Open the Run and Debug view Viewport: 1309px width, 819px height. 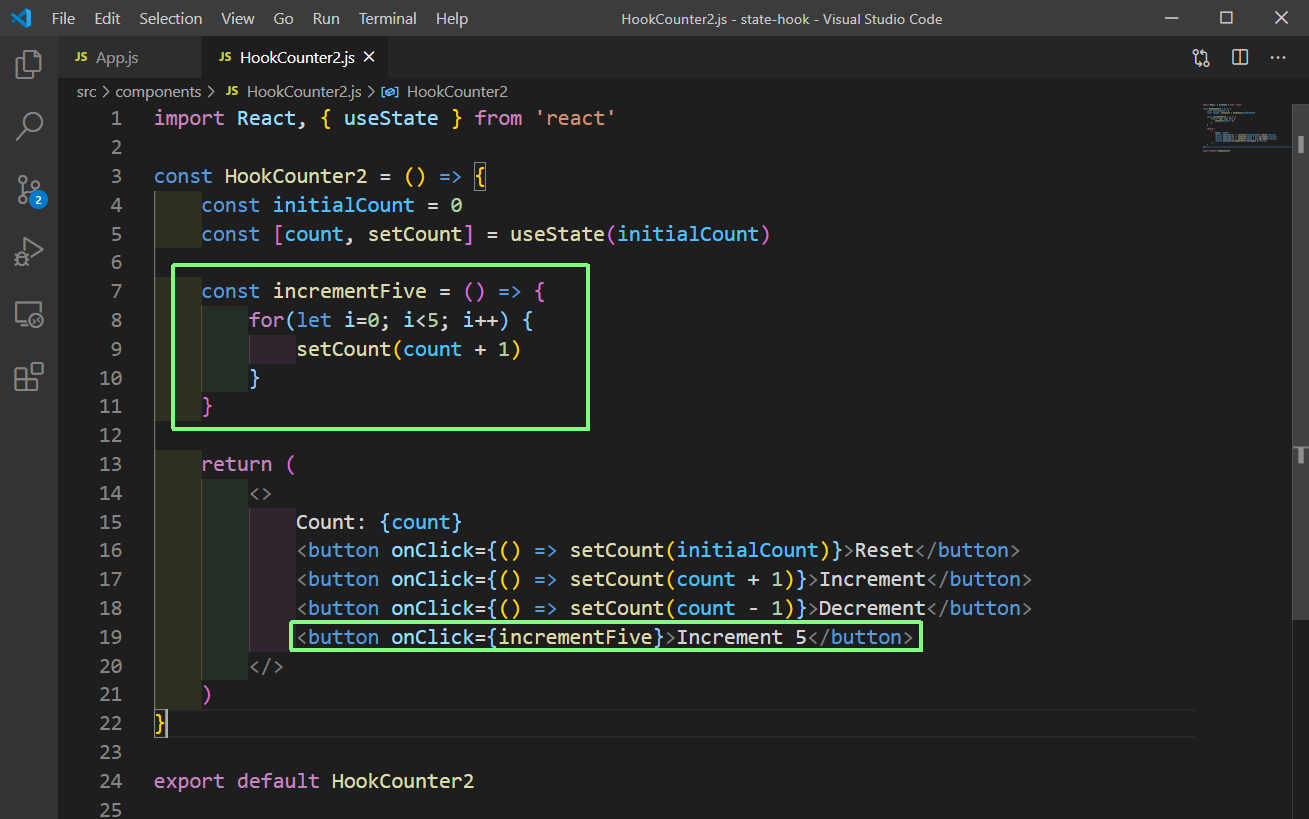[x=29, y=252]
